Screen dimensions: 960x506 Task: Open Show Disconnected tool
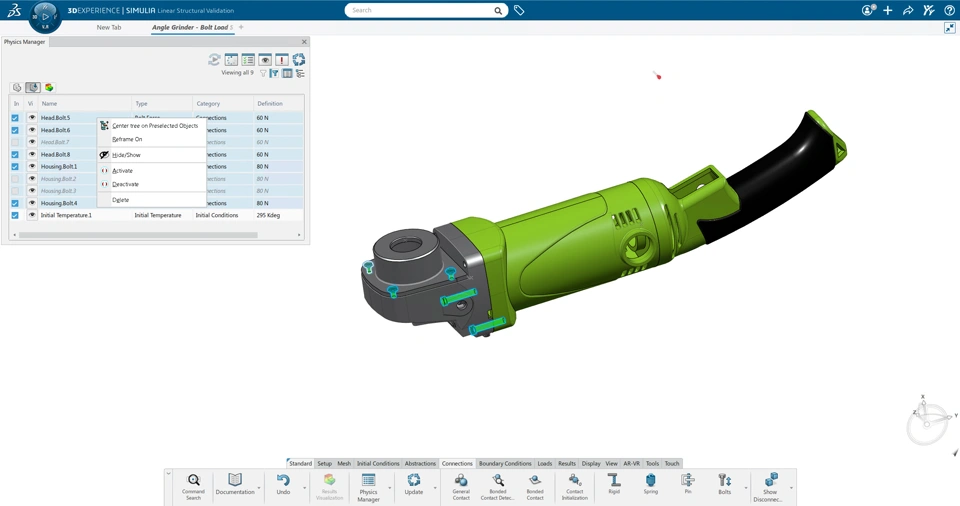coord(770,487)
